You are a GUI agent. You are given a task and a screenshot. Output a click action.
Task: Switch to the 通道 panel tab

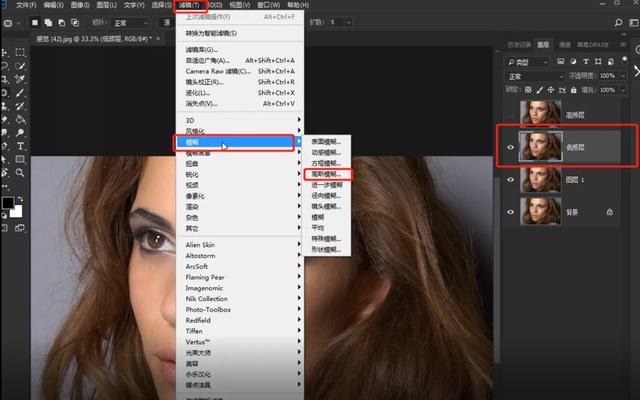565,45
